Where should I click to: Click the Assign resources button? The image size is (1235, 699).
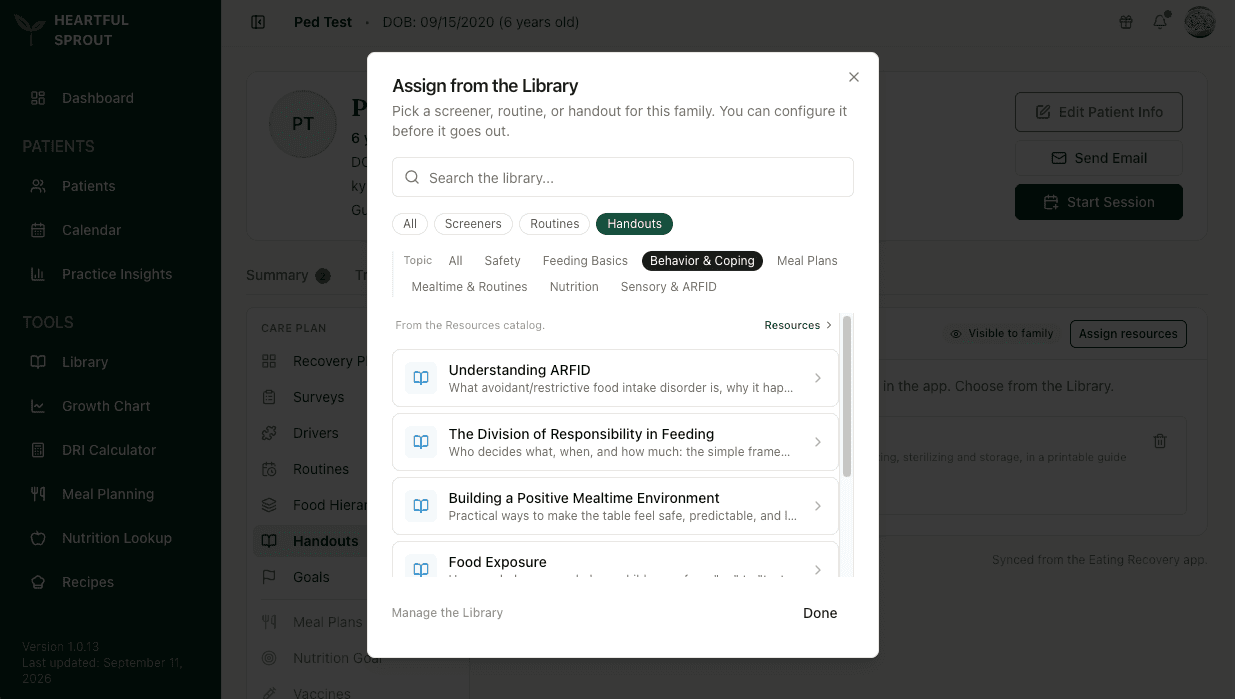coord(1128,334)
